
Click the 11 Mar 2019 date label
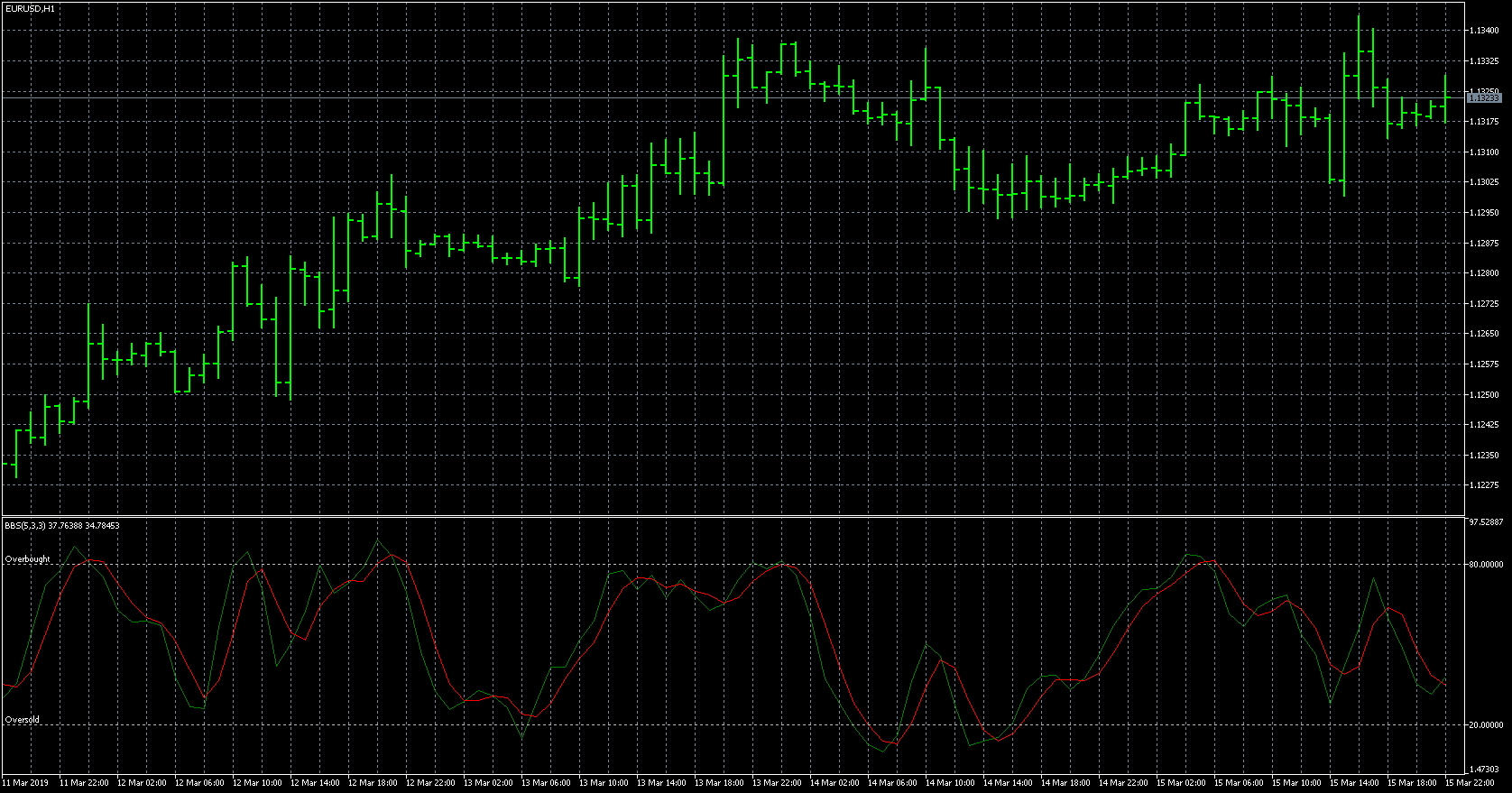pyautogui.click(x=25, y=783)
